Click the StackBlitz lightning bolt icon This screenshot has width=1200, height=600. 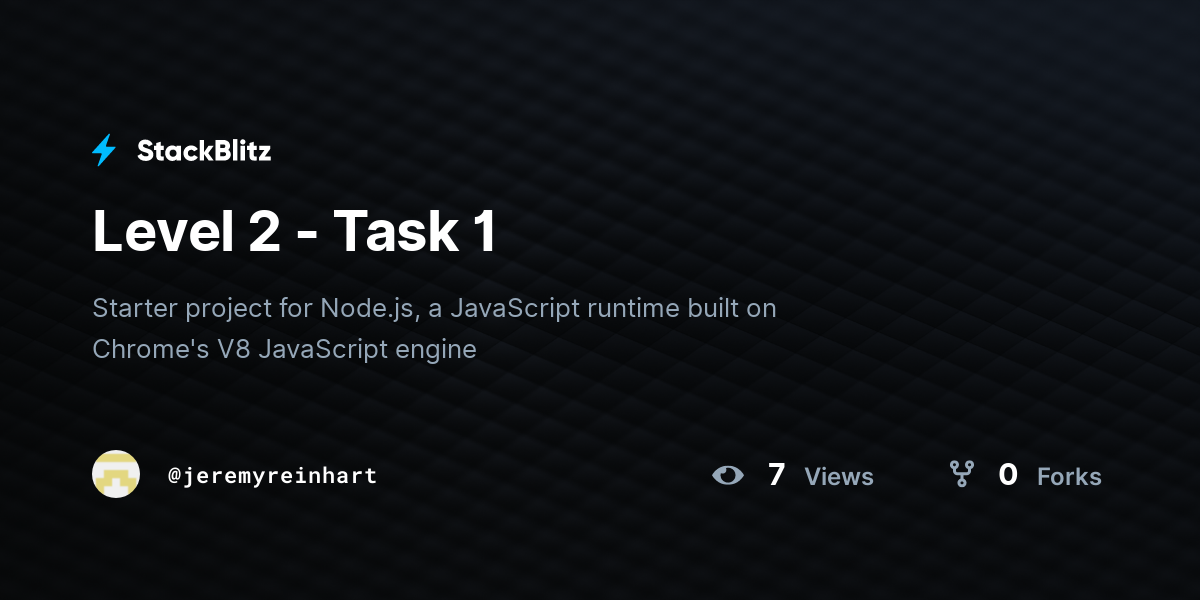coord(104,151)
